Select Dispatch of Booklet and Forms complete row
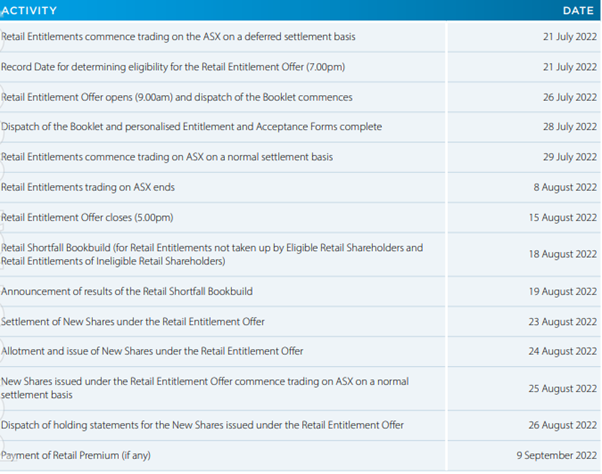This screenshot has height=474, width=602. (191, 127)
